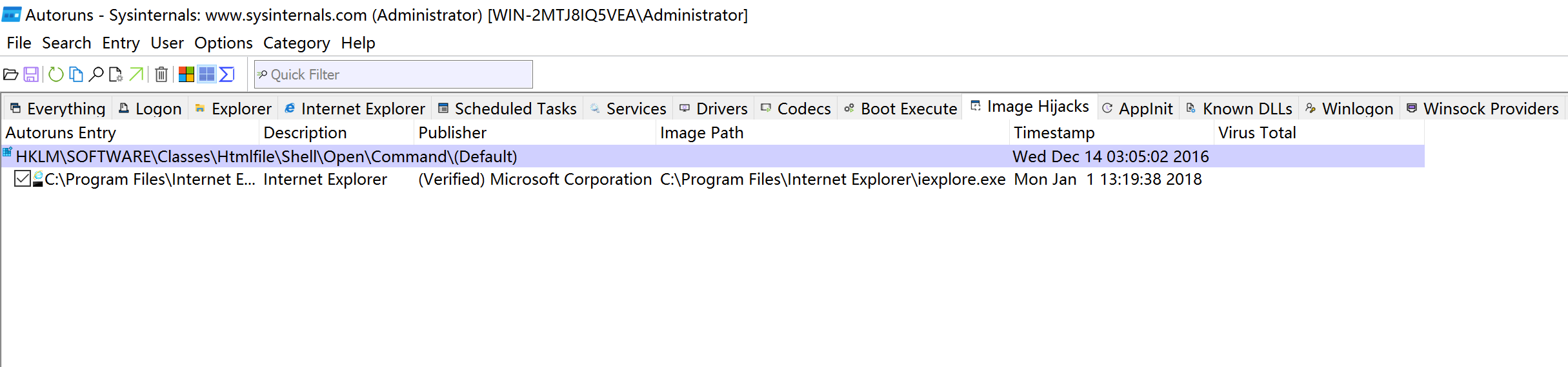Delete selected entry with trash icon
Viewport: 1568px width, 367px height.
click(x=161, y=75)
